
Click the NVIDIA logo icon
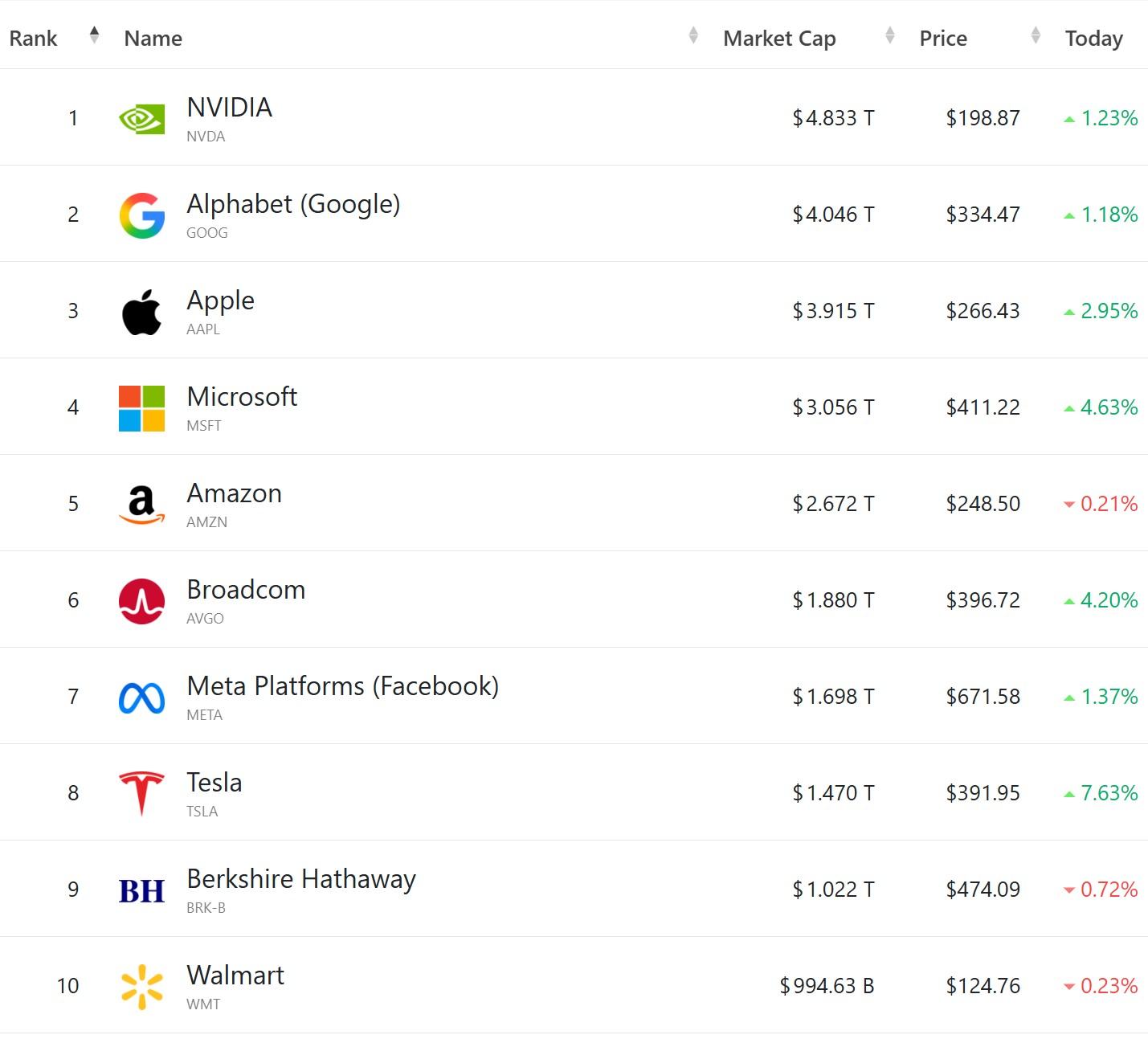click(141, 119)
